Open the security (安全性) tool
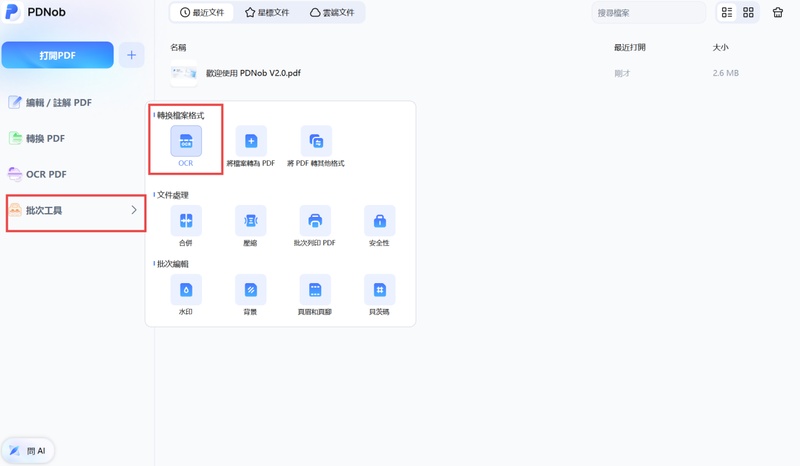The height and width of the screenshot is (466, 800). (x=380, y=220)
